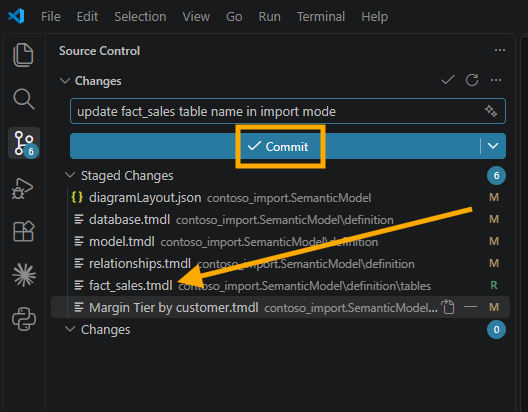Image resolution: width=528 pixels, height=412 pixels.
Task: Open the Search view in activity bar
Action: (24, 99)
